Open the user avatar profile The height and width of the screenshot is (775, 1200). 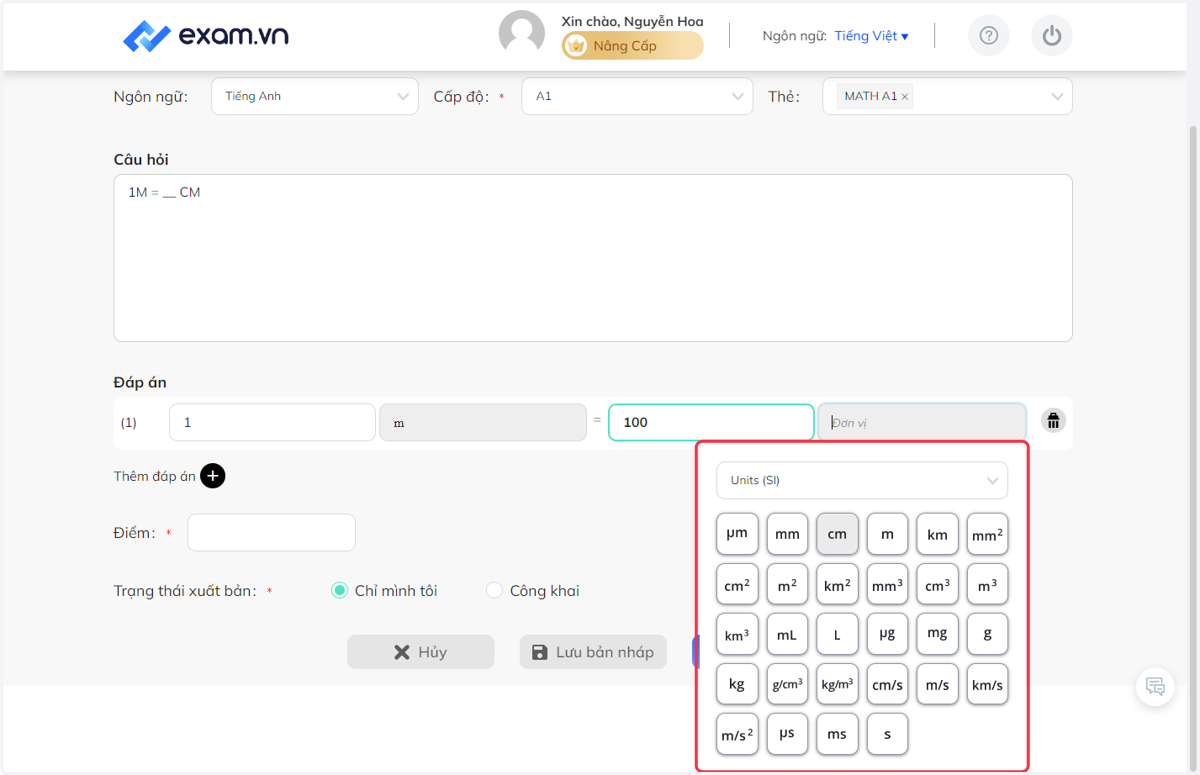coord(522,35)
